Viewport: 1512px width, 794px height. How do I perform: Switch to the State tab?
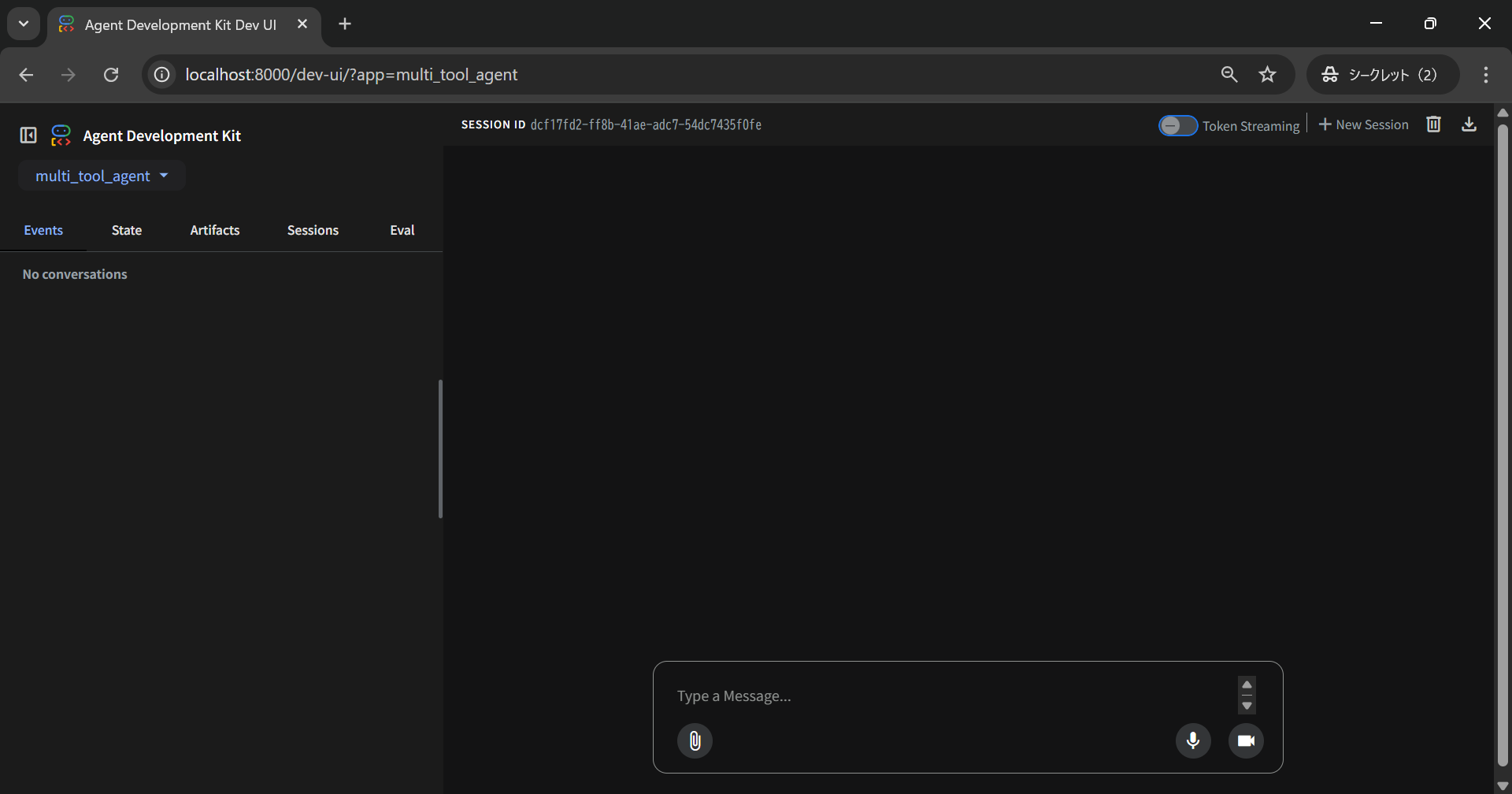[x=127, y=229]
